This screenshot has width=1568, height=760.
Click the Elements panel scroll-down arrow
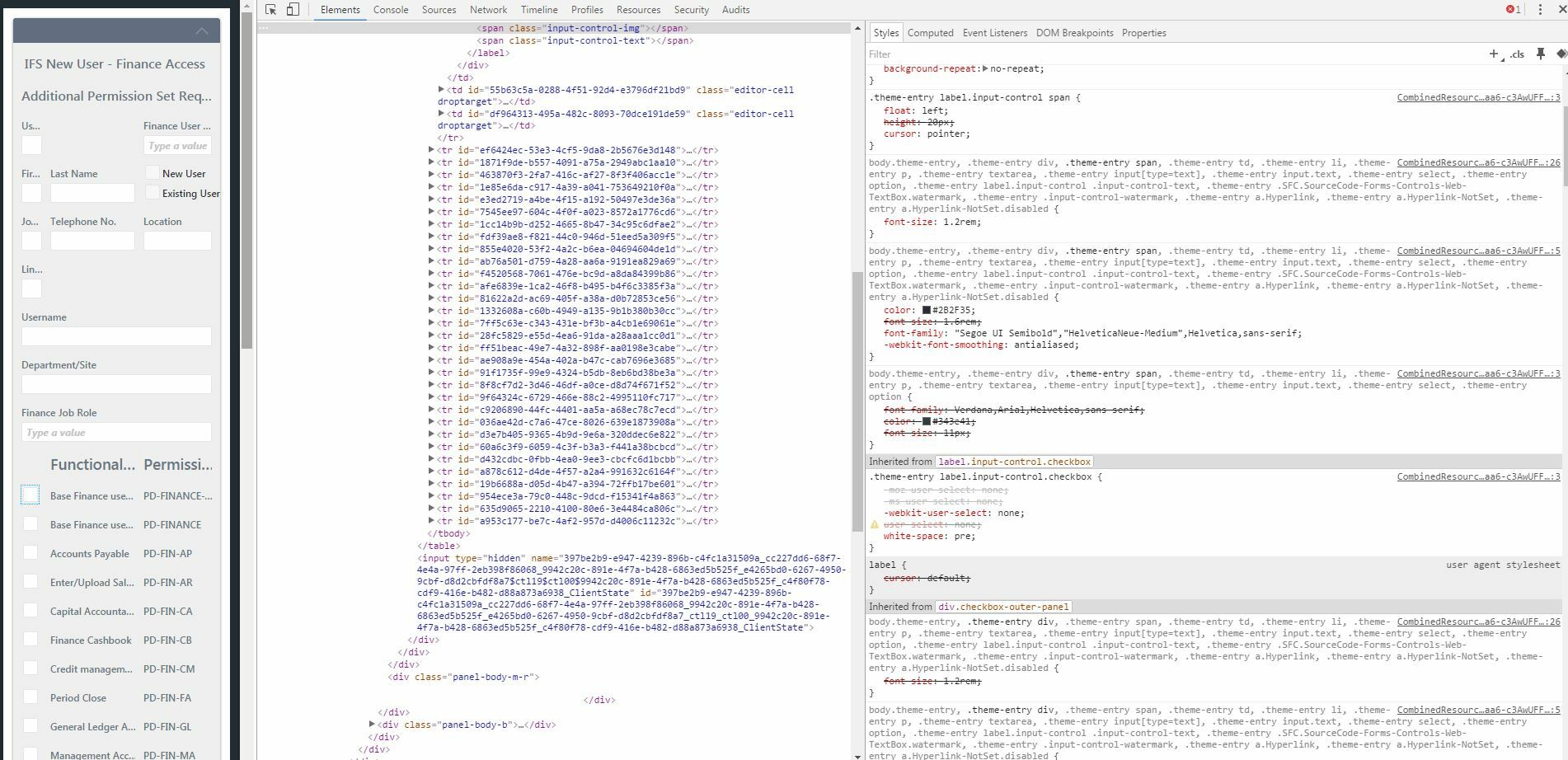point(857,755)
